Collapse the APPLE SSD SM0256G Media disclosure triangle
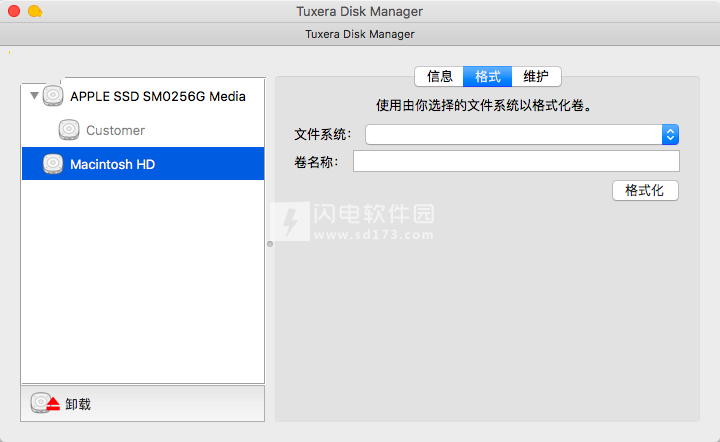The width and height of the screenshot is (720, 442). [x=34, y=96]
